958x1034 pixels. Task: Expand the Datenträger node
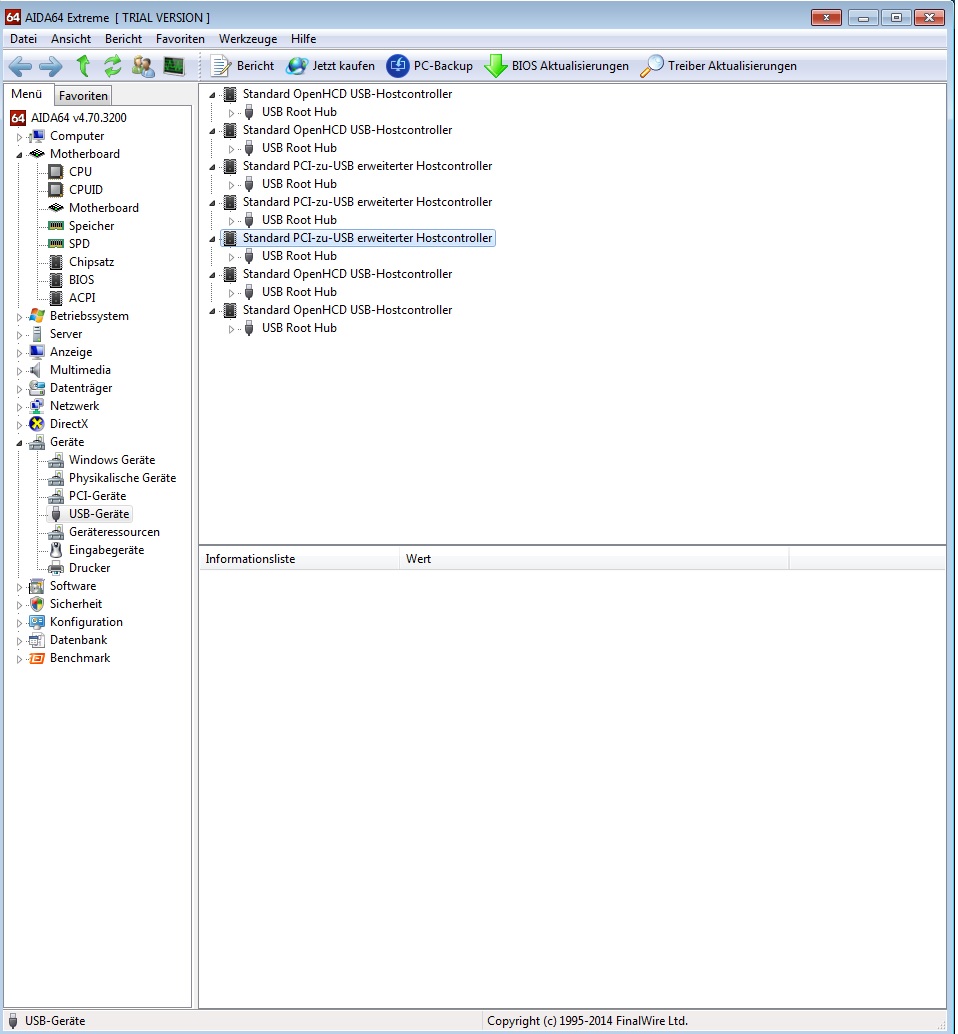pos(19,389)
